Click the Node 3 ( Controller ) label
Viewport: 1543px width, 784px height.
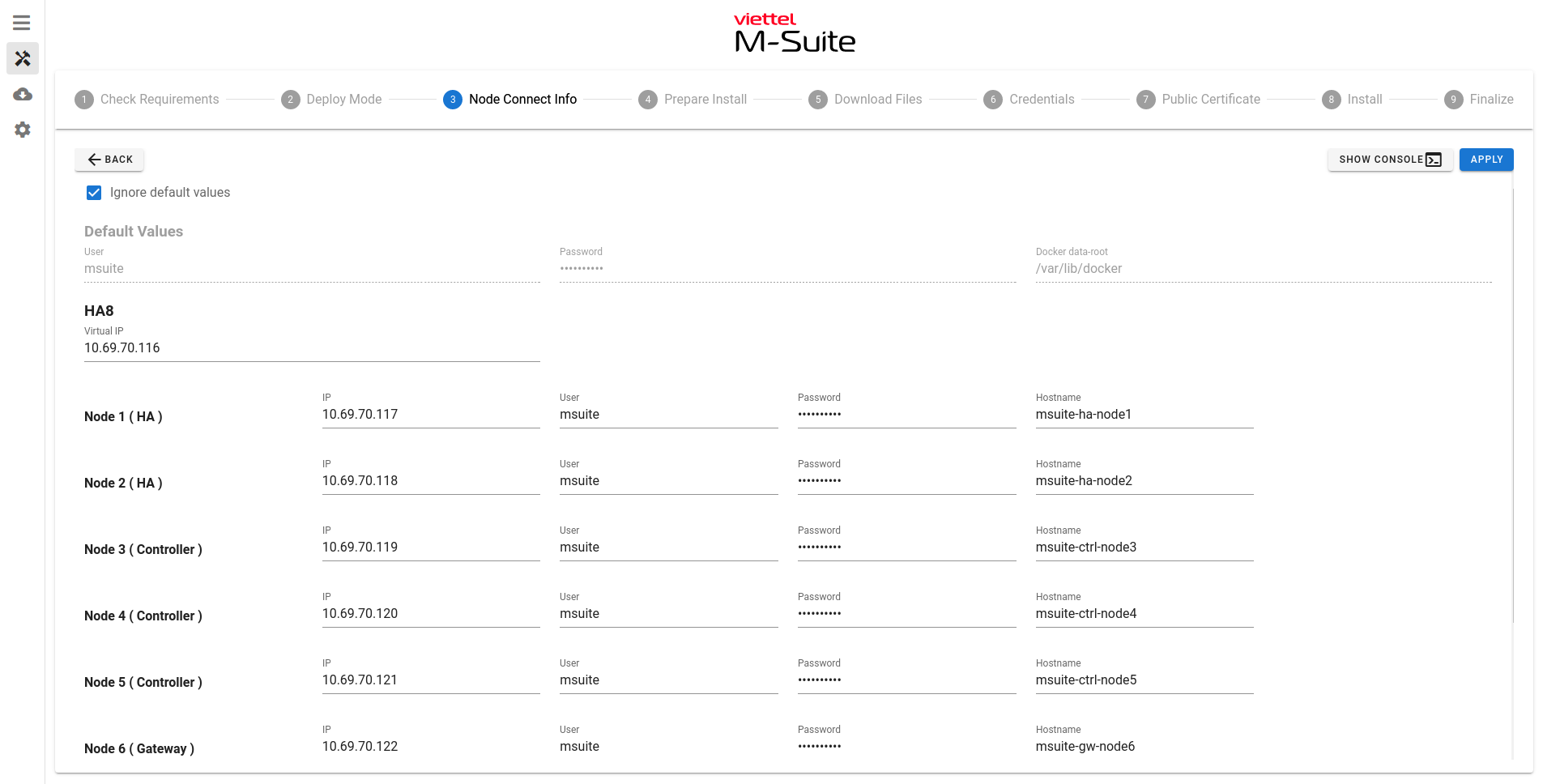[x=143, y=550]
